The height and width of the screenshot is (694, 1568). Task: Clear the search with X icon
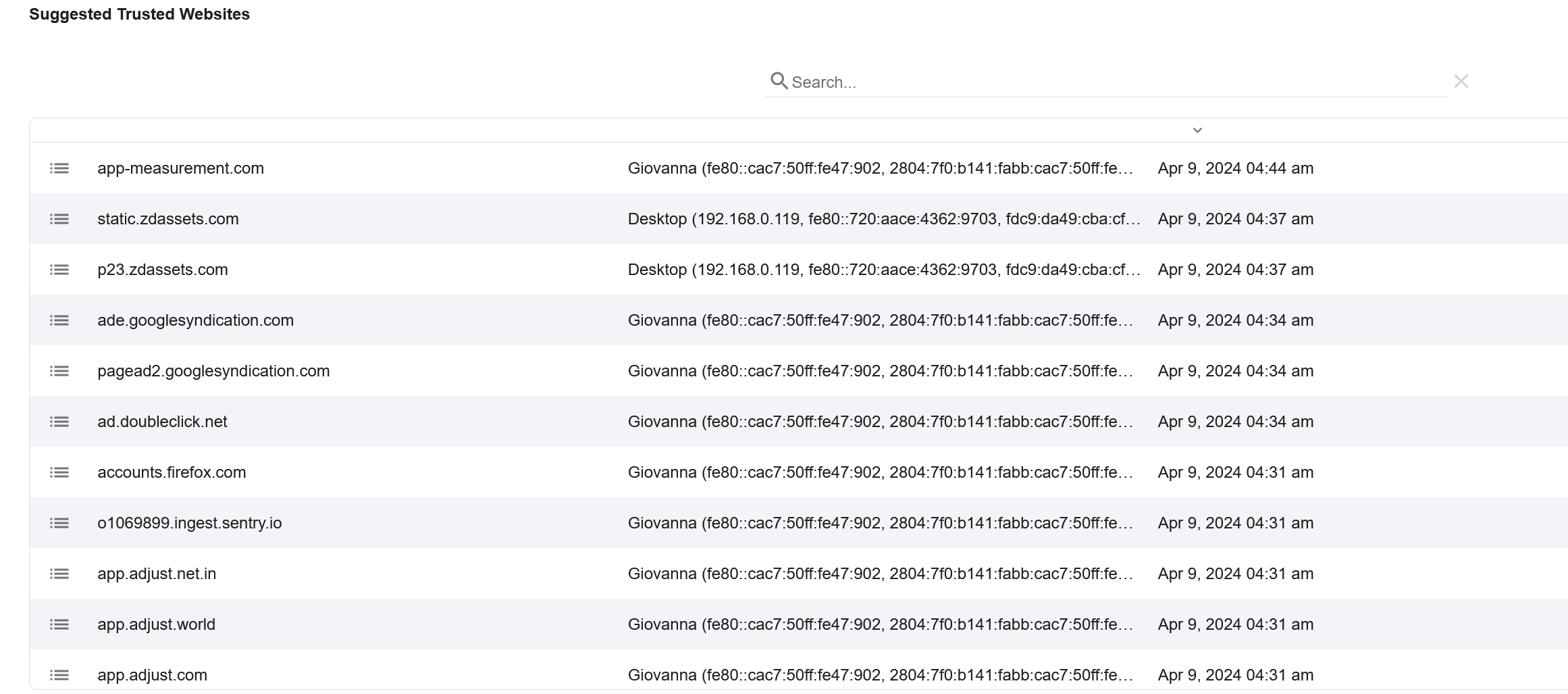click(x=1461, y=81)
